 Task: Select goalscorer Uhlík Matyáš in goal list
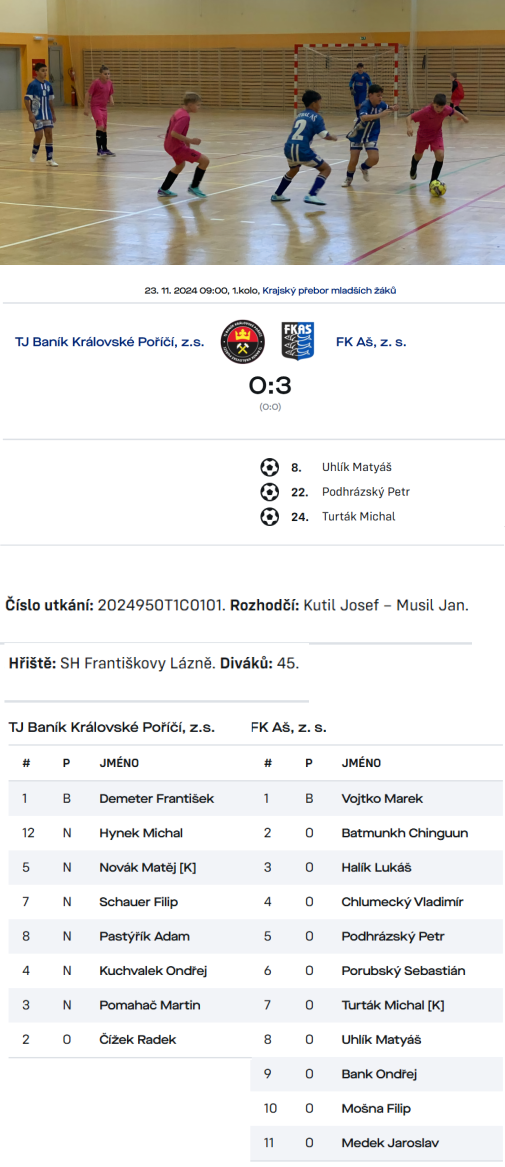click(356, 467)
